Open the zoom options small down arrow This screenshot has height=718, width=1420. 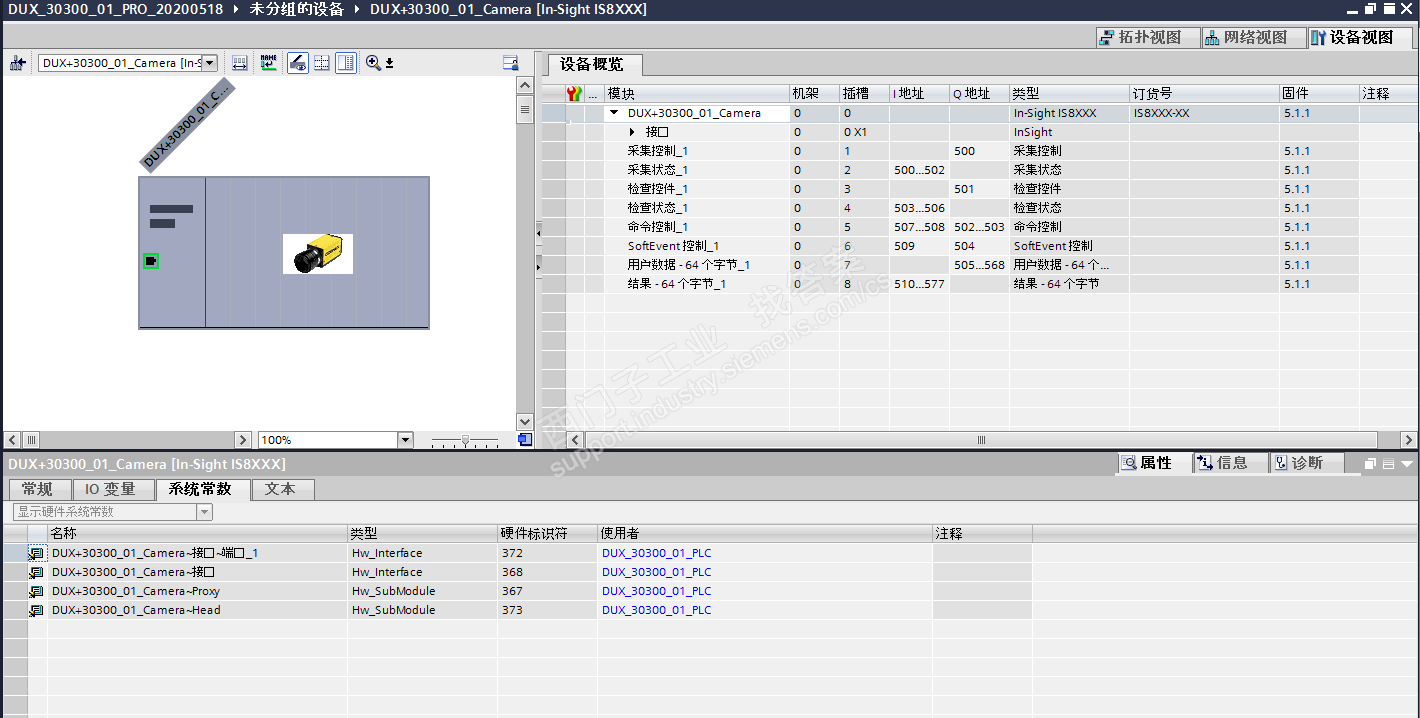point(390,63)
